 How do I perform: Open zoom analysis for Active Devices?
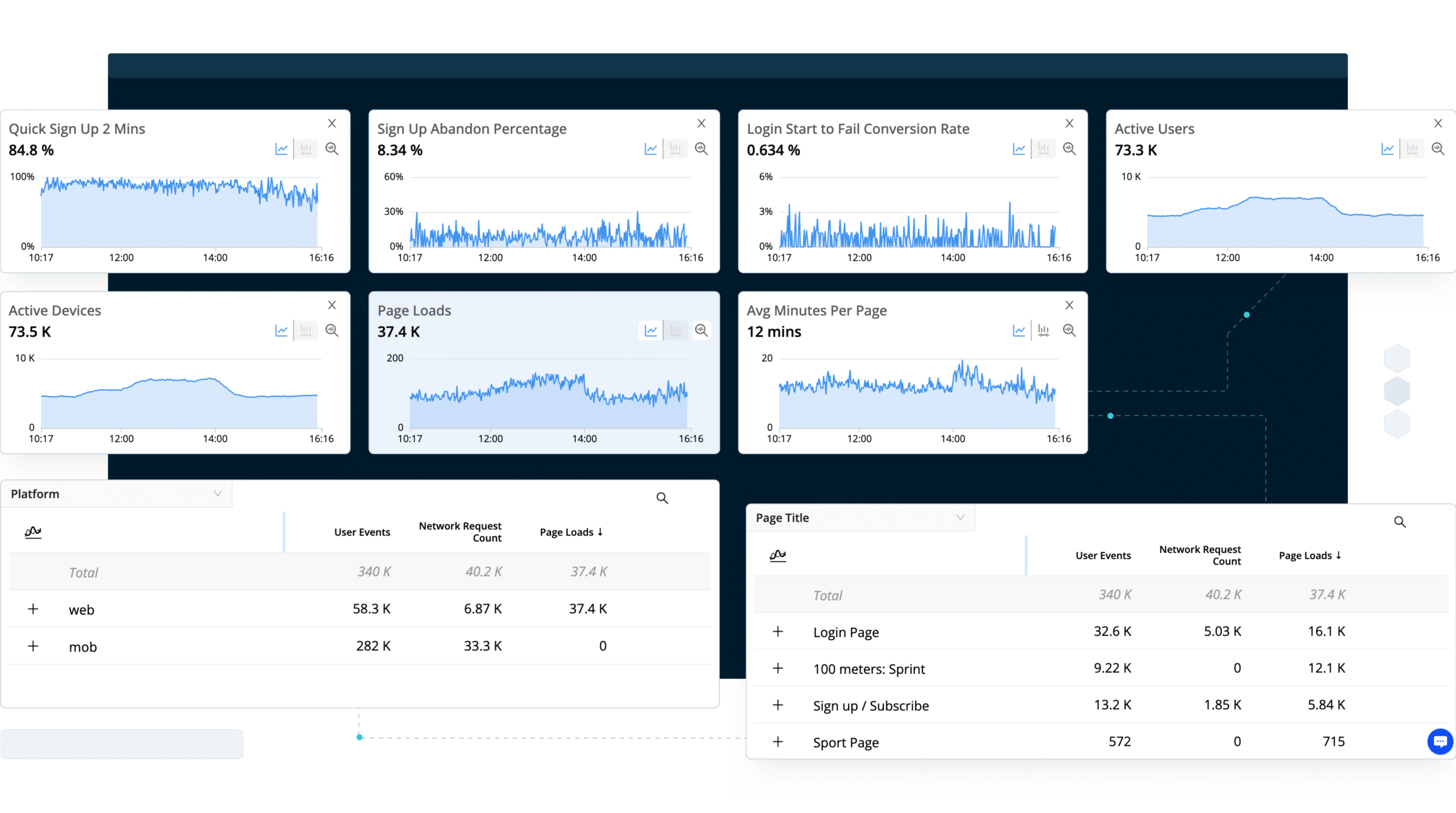(x=332, y=331)
